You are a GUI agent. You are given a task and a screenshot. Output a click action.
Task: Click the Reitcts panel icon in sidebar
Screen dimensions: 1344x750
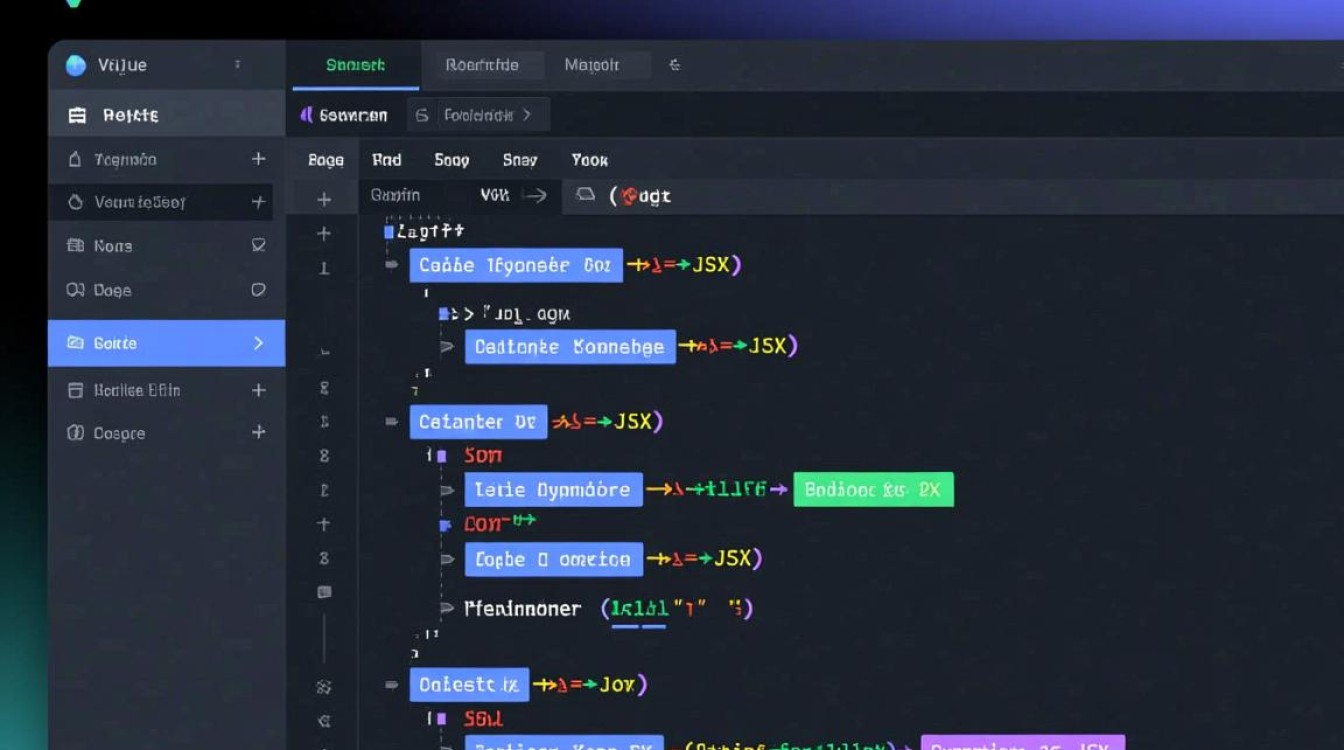coord(77,116)
